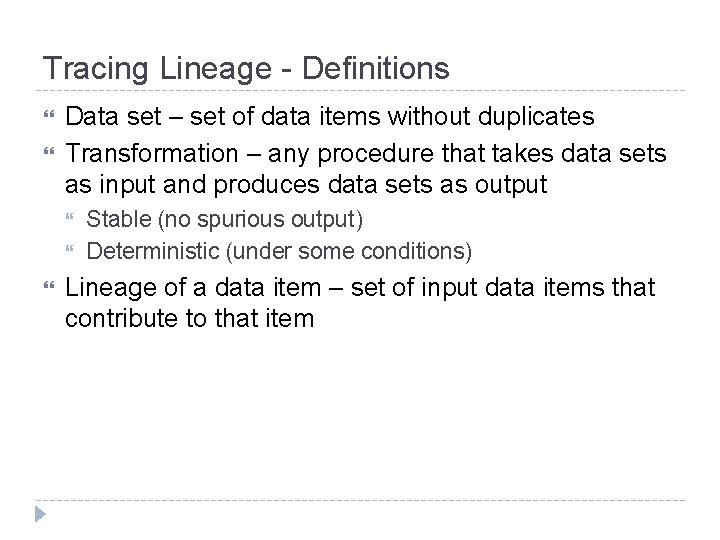Click the slide title "Tracing Lineage - Definitions"
720x540 pixels.
coord(245,69)
